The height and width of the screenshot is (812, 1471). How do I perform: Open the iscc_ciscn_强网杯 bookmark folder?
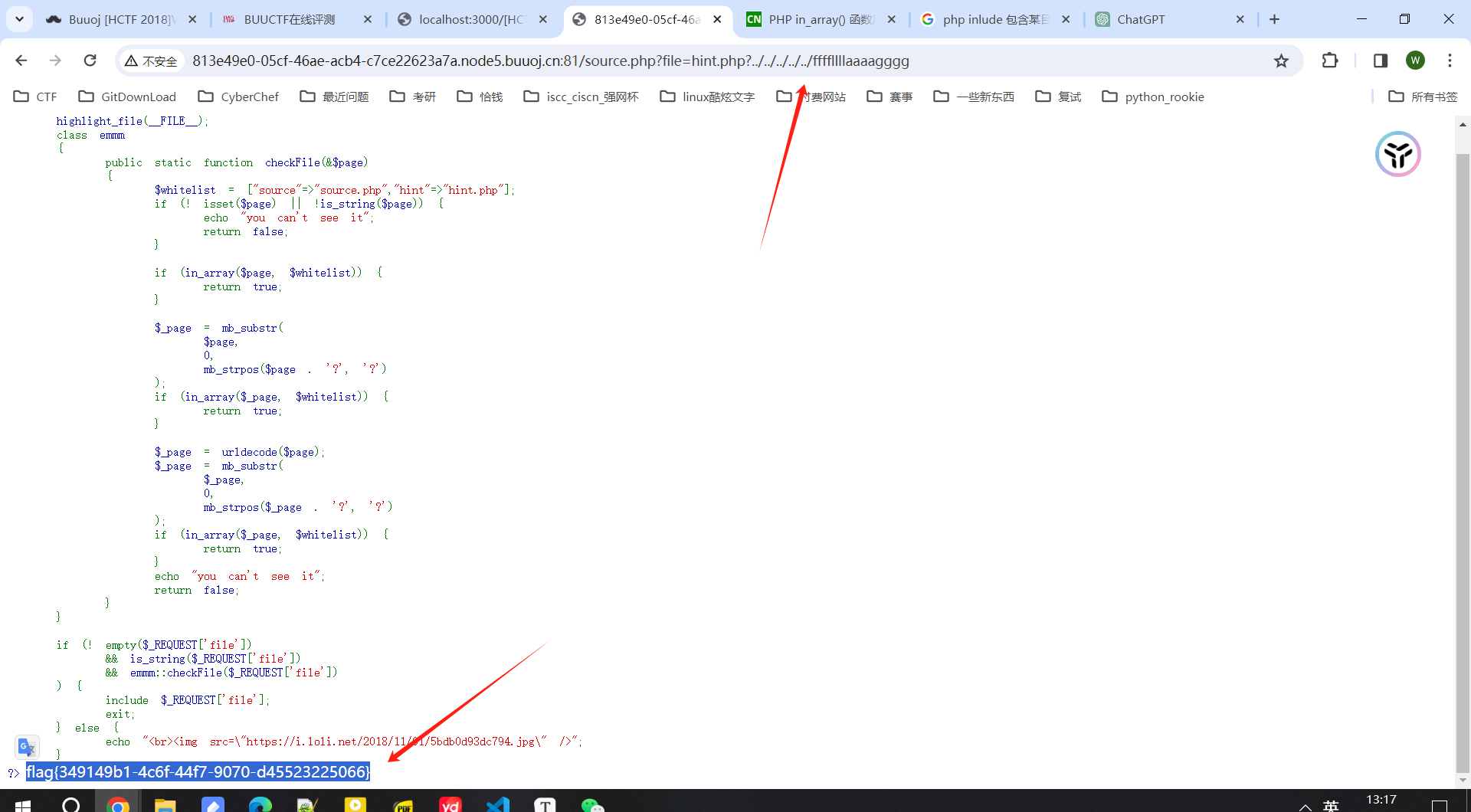pyautogui.click(x=581, y=97)
